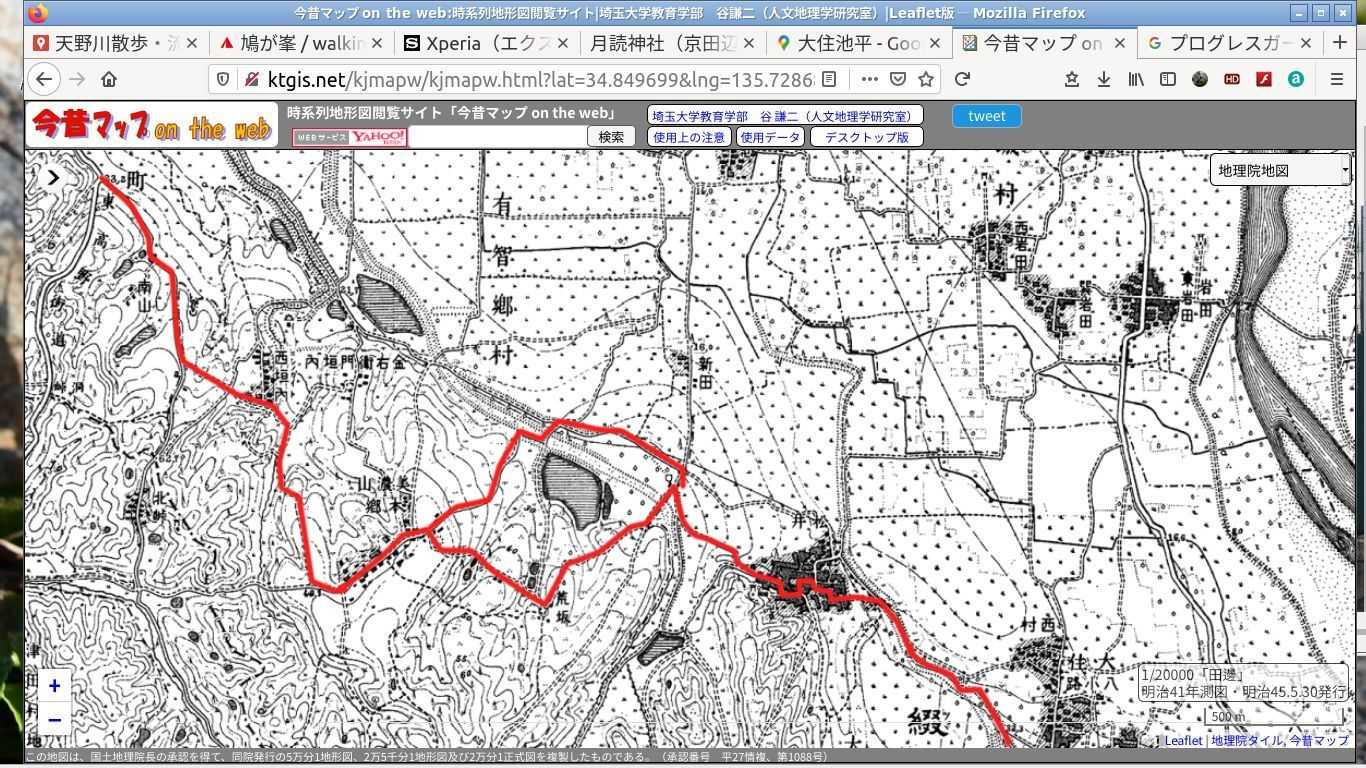
Task: Click the 検索 search button
Action: (x=610, y=137)
